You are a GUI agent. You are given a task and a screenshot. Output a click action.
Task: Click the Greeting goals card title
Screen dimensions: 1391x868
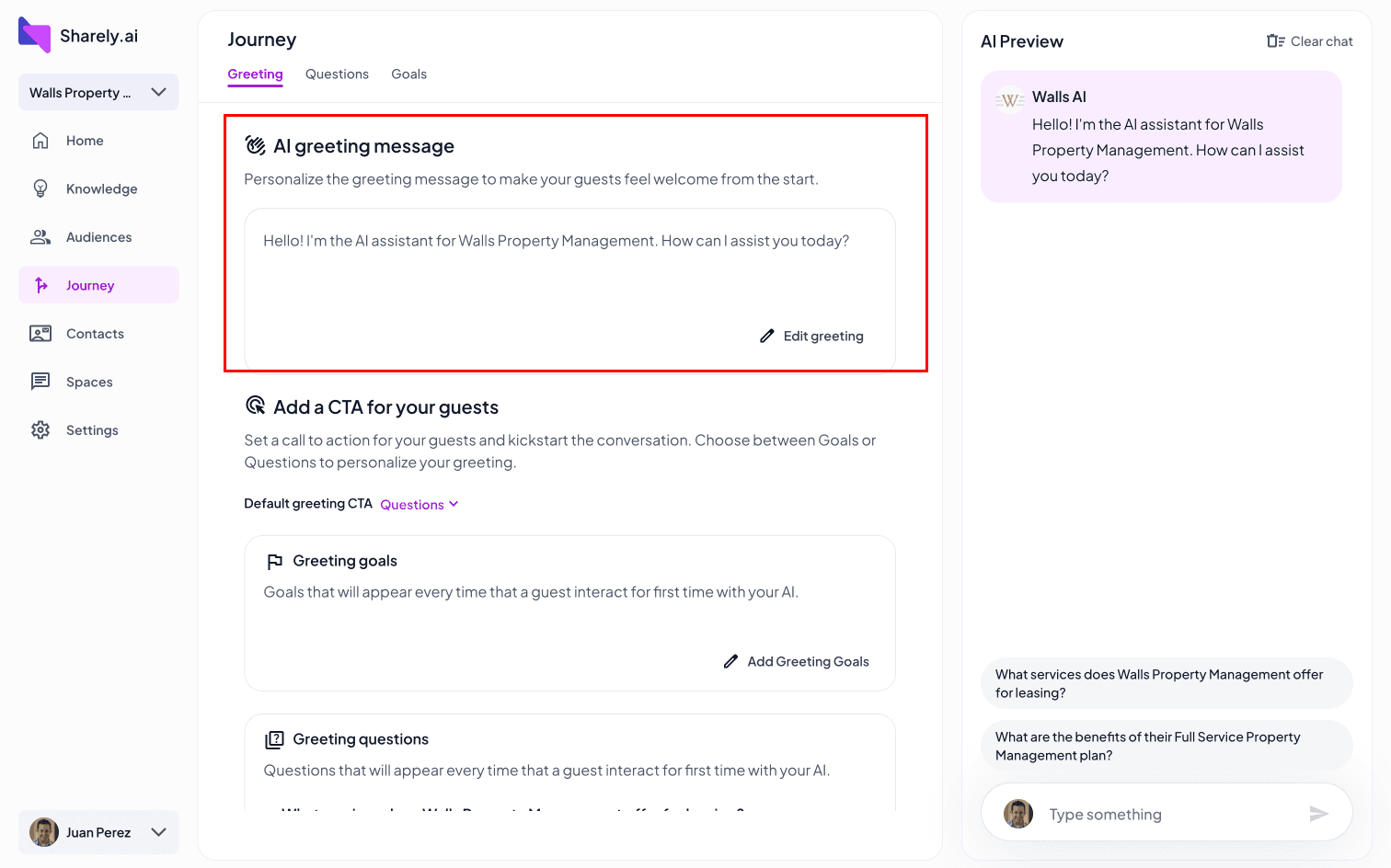tap(345, 561)
